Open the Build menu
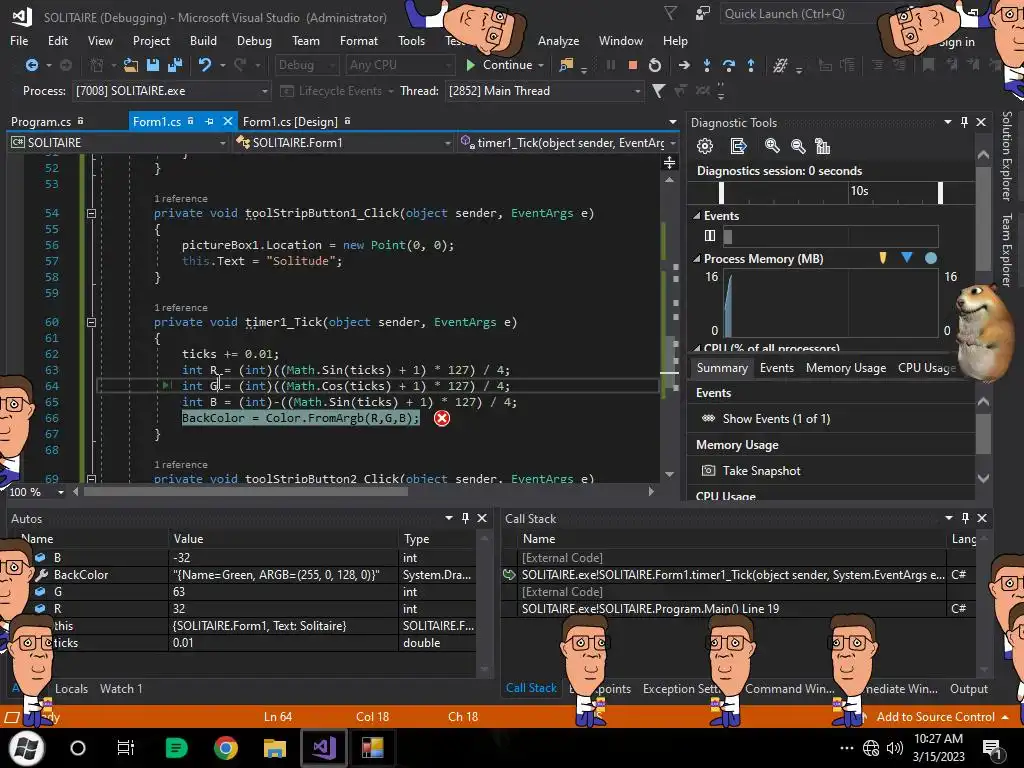The height and width of the screenshot is (768, 1024). point(203,40)
